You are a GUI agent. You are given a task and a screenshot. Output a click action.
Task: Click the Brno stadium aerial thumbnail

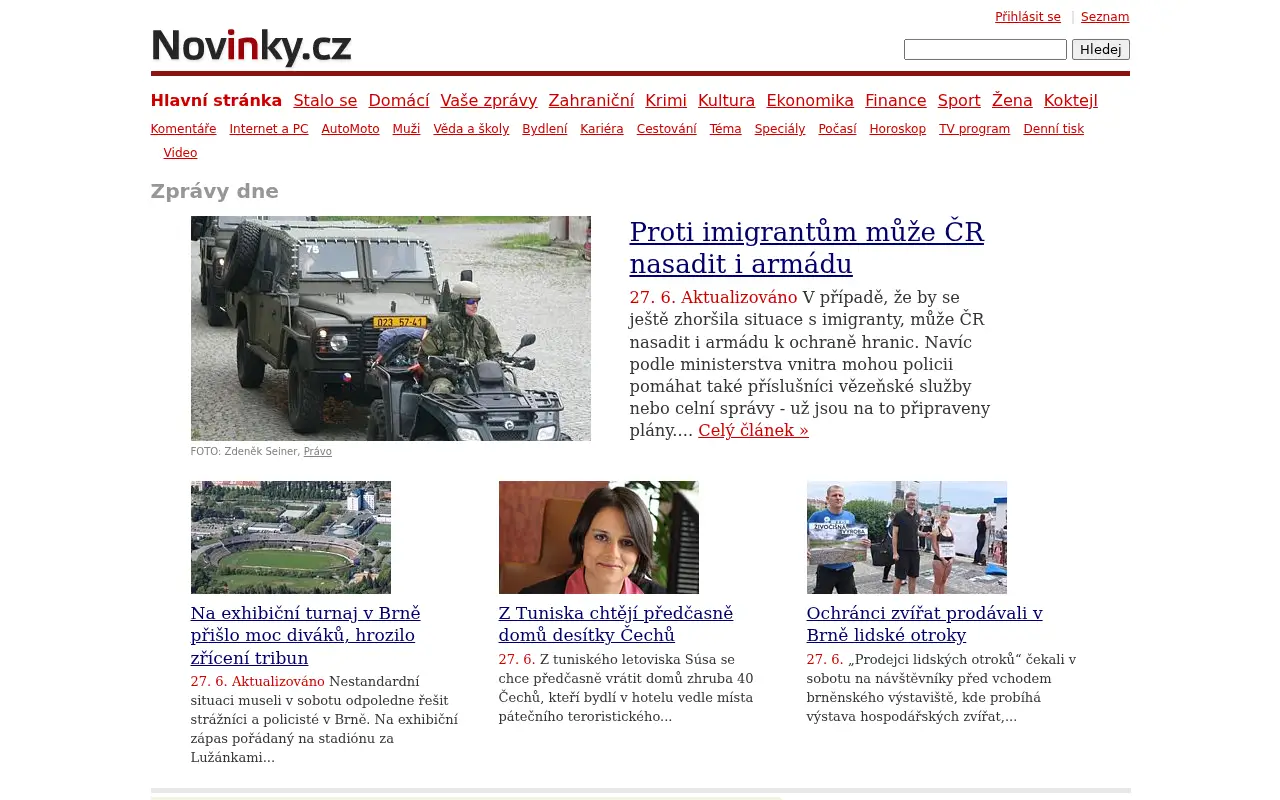click(x=291, y=537)
